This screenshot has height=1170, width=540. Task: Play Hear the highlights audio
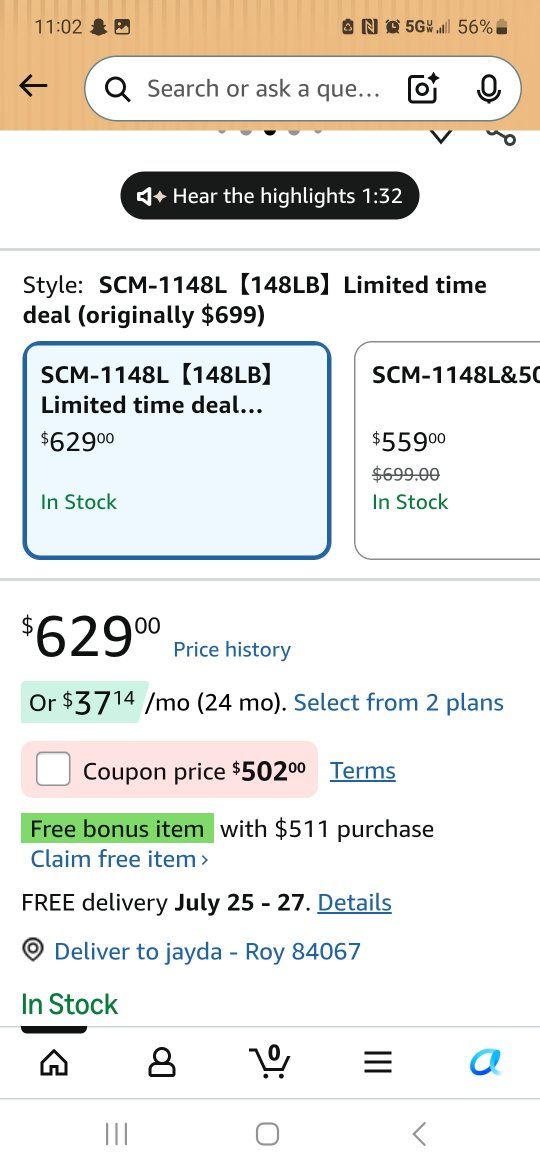pos(270,196)
